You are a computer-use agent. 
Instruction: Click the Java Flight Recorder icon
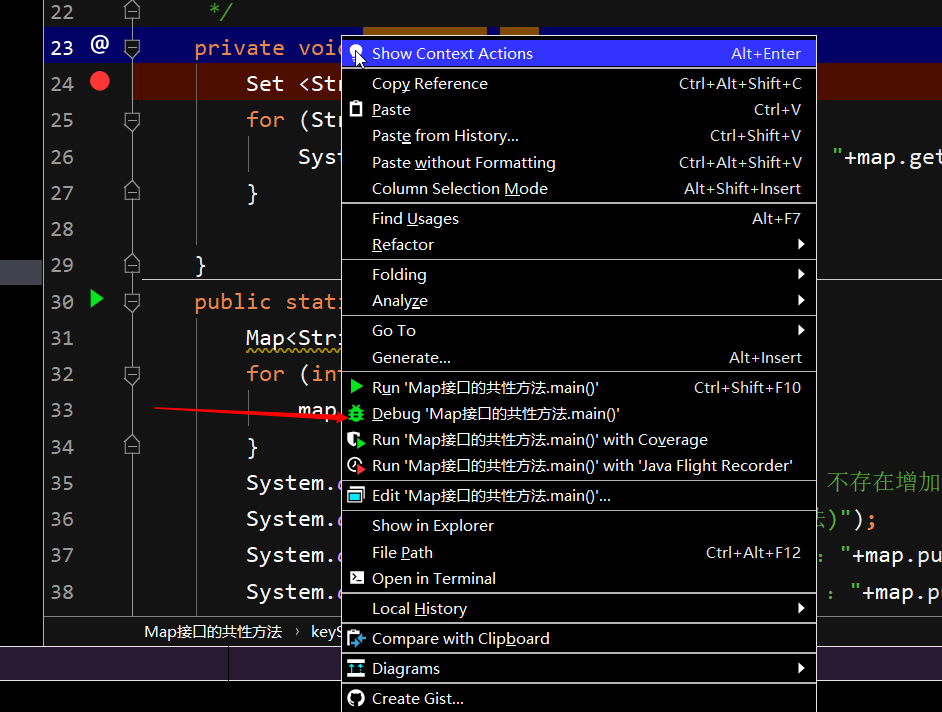tap(356, 466)
